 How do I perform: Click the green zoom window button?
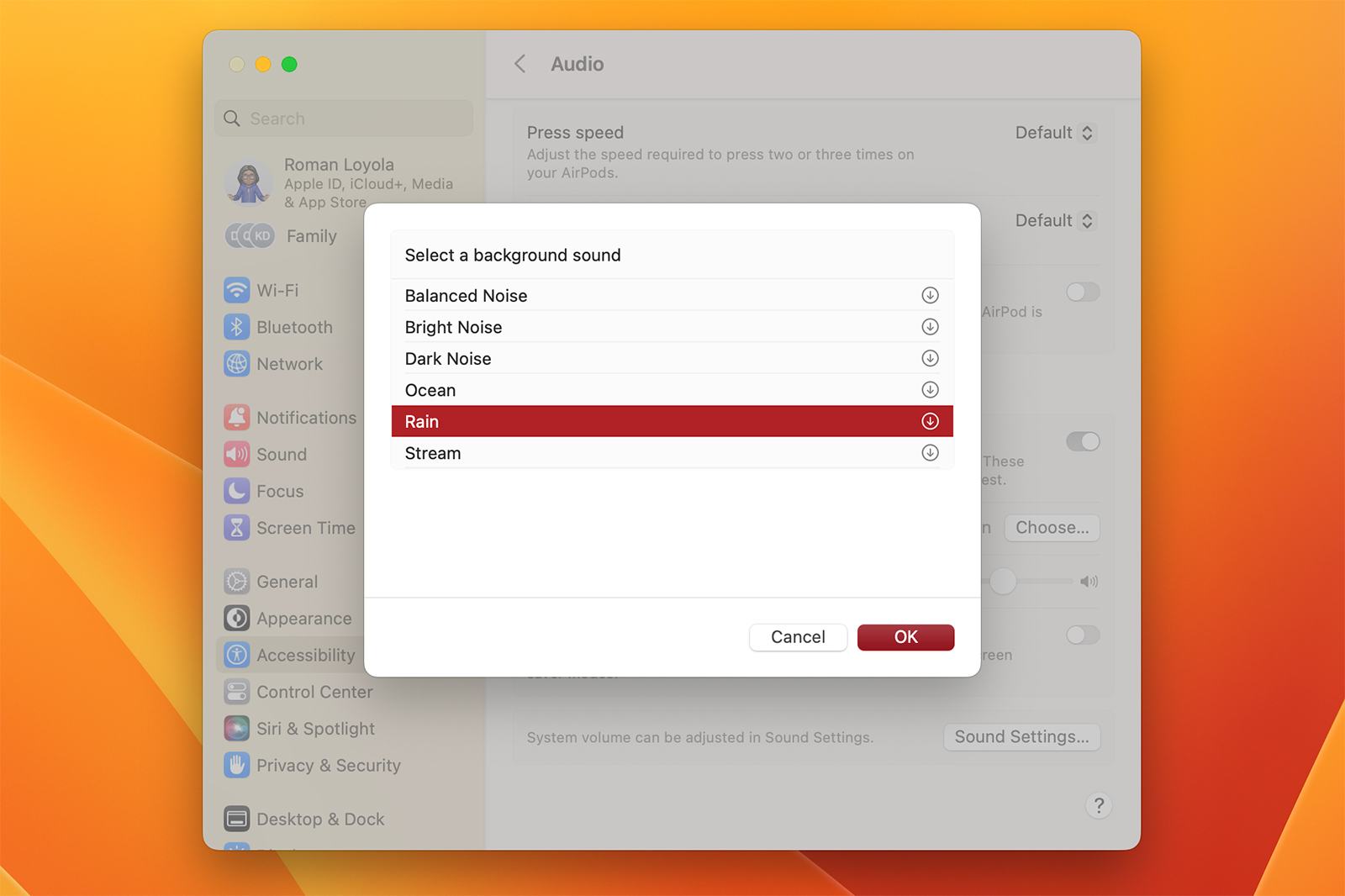[289, 65]
